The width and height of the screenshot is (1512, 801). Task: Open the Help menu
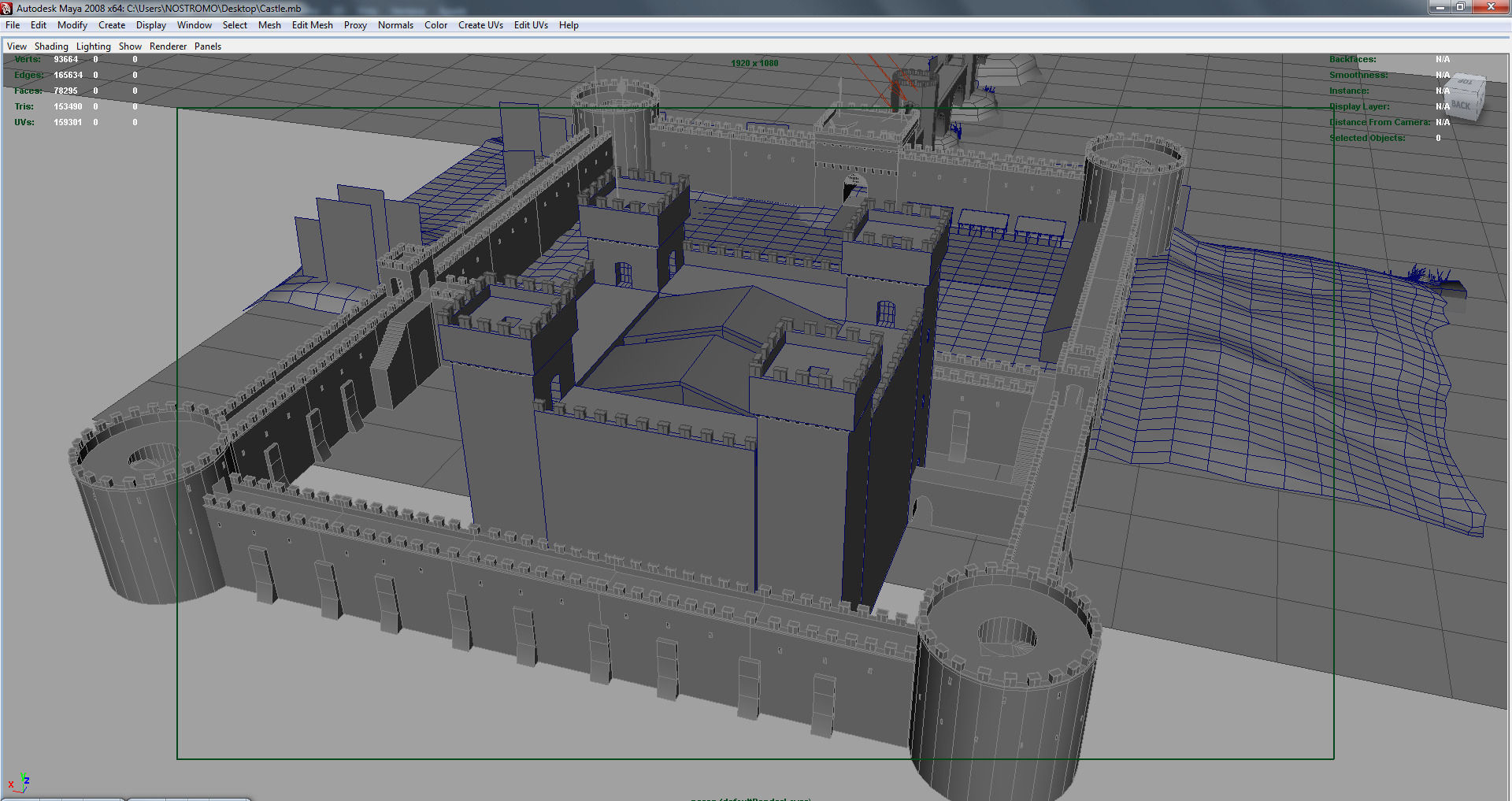(569, 25)
